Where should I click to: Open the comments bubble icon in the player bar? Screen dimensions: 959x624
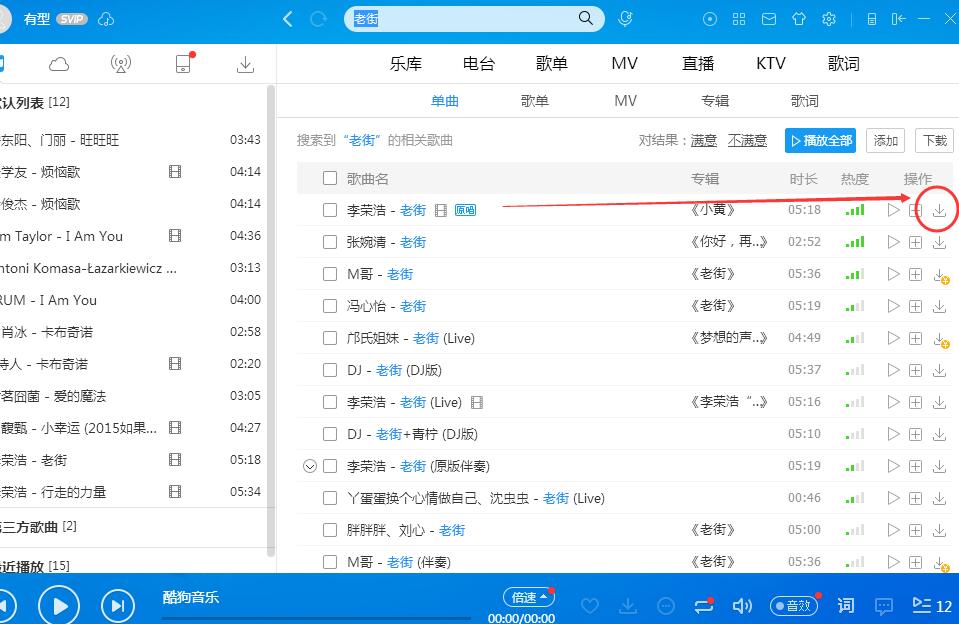click(x=884, y=606)
